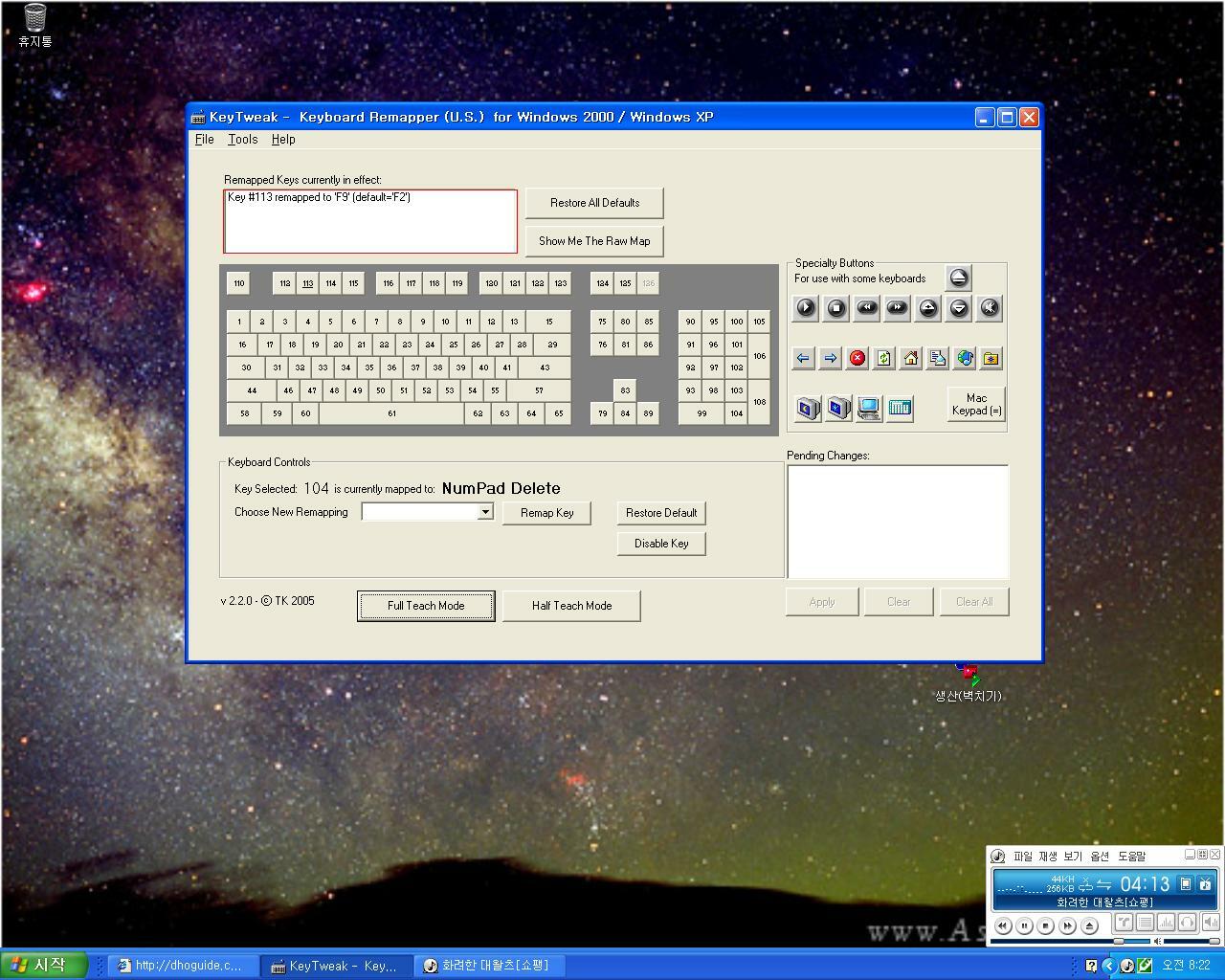Select the Calculator specialty button
This screenshot has height=980, width=1225.
900,409
